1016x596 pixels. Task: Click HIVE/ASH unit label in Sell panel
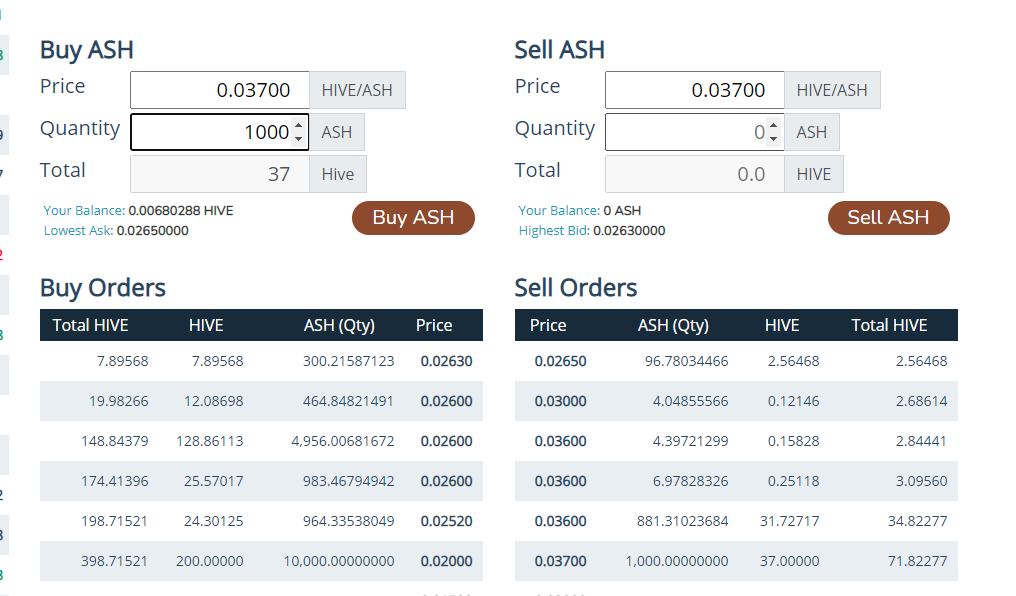[832, 90]
